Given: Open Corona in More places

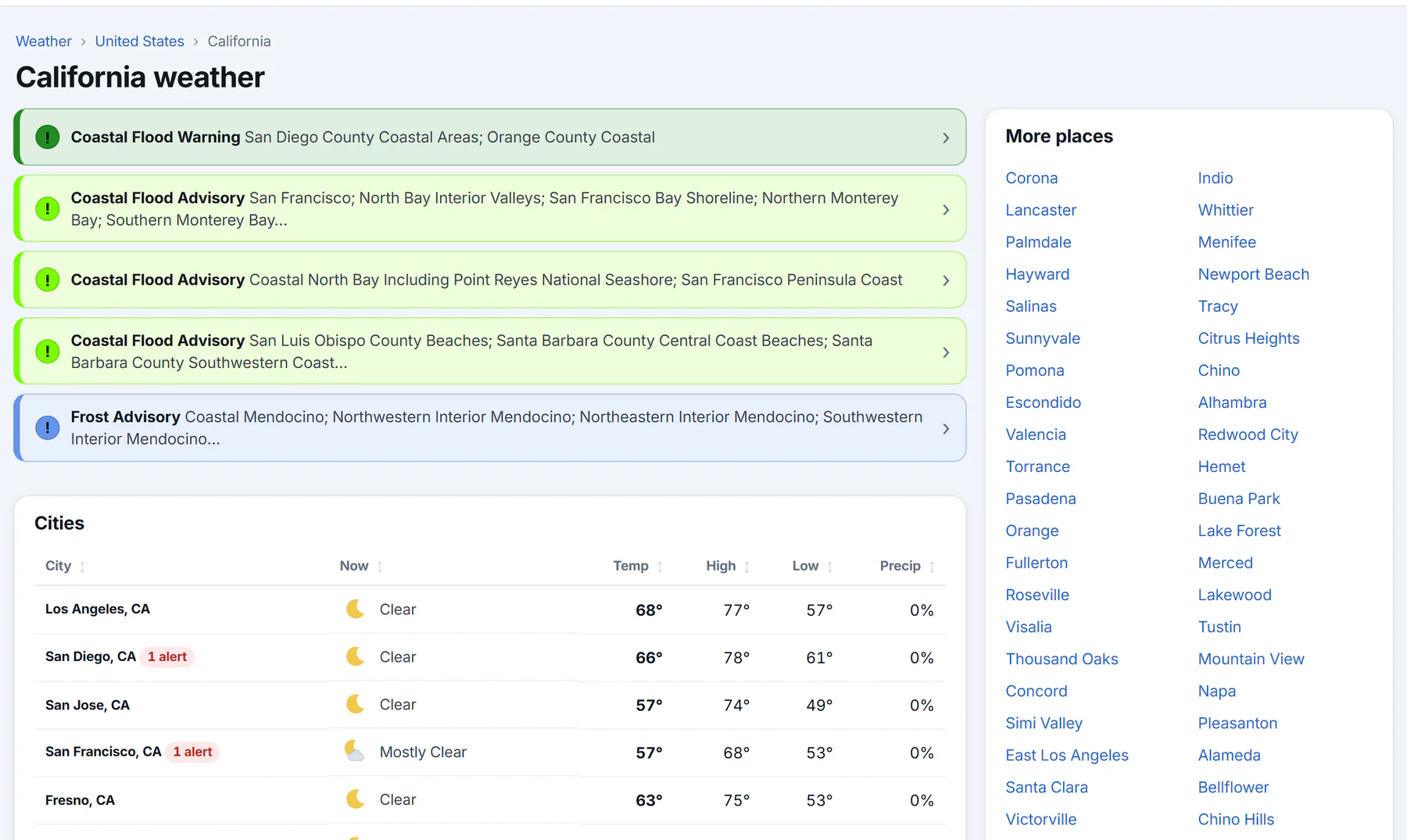Looking at the screenshot, I should [1032, 178].
